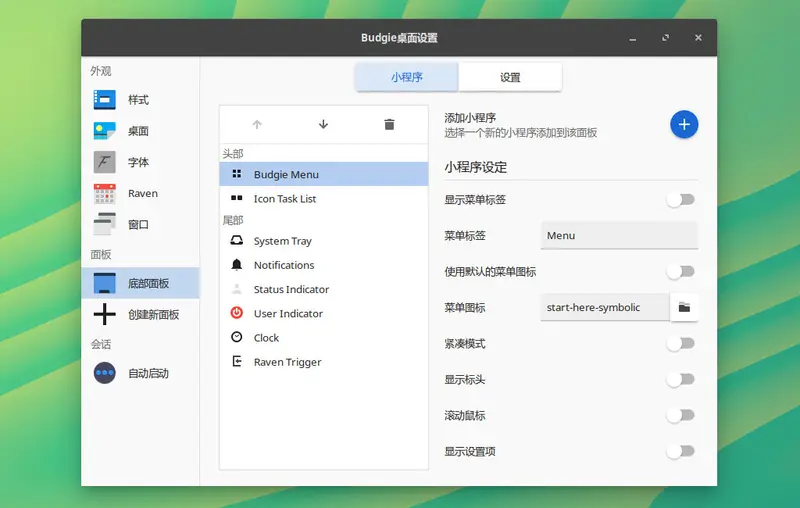Move applet down with the down arrow
This screenshot has height=508, width=800.
pos(323,125)
